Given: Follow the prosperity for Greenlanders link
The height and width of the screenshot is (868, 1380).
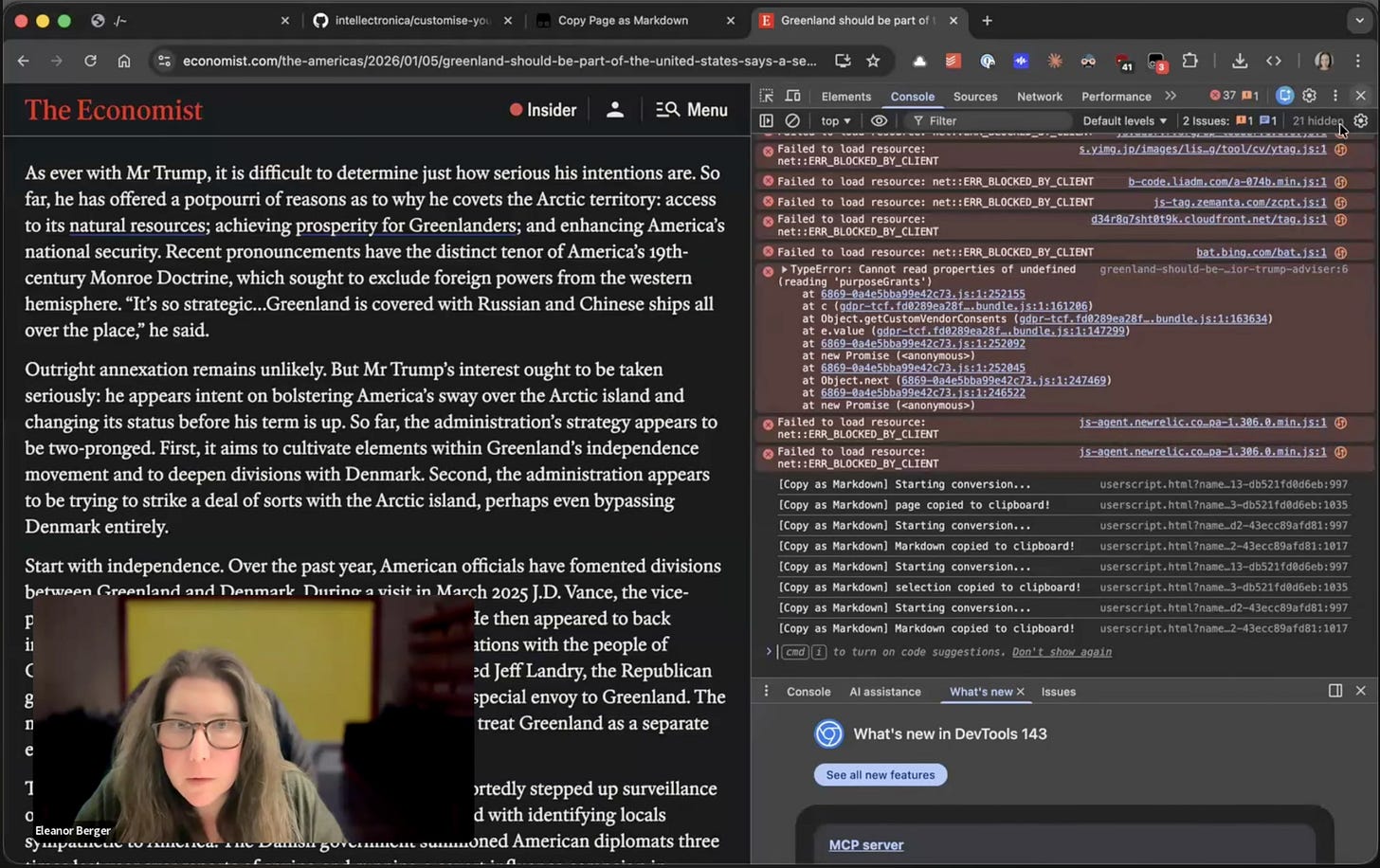Looking at the screenshot, I should [407, 226].
